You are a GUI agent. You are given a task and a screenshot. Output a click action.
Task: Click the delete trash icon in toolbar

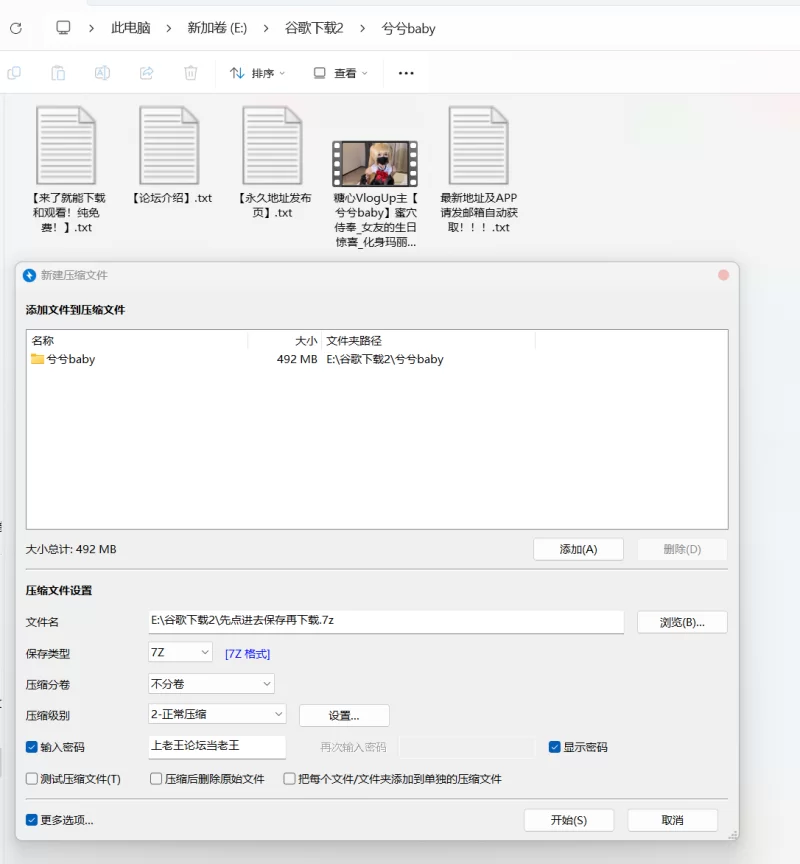click(191, 73)
